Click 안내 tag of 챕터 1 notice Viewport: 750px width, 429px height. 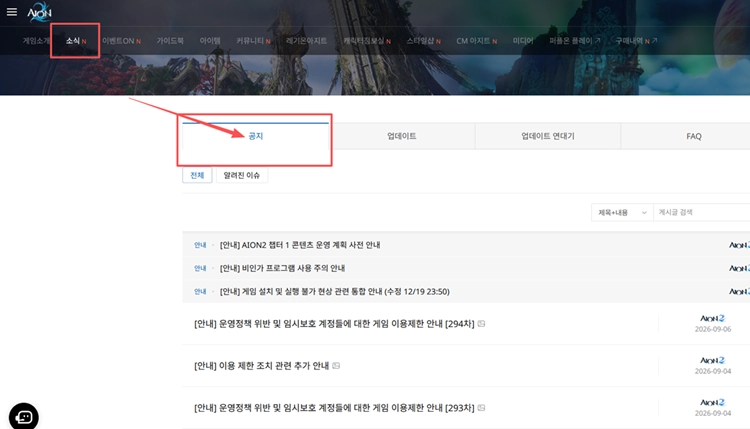200,245
